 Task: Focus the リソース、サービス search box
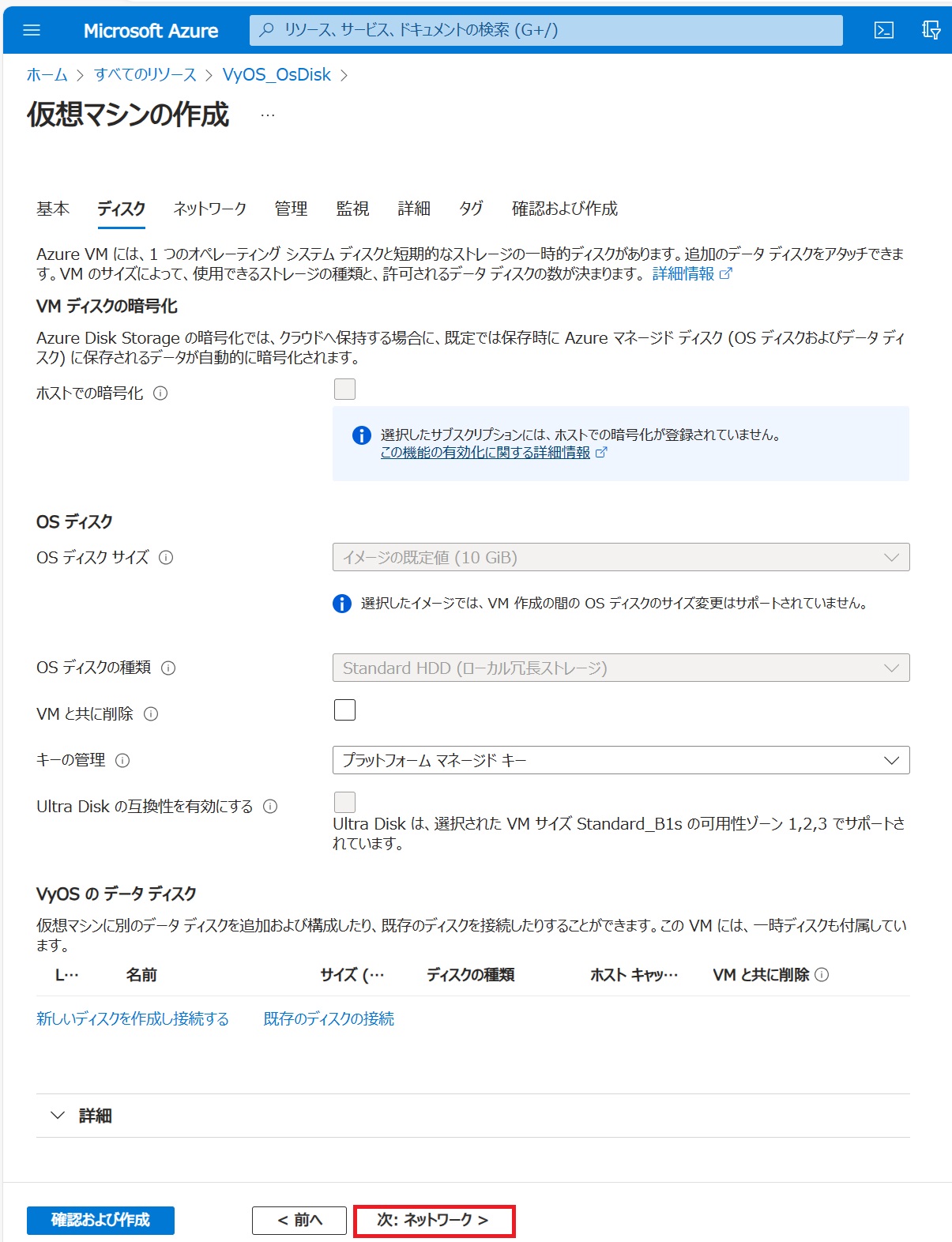click(x=546, y=30)
